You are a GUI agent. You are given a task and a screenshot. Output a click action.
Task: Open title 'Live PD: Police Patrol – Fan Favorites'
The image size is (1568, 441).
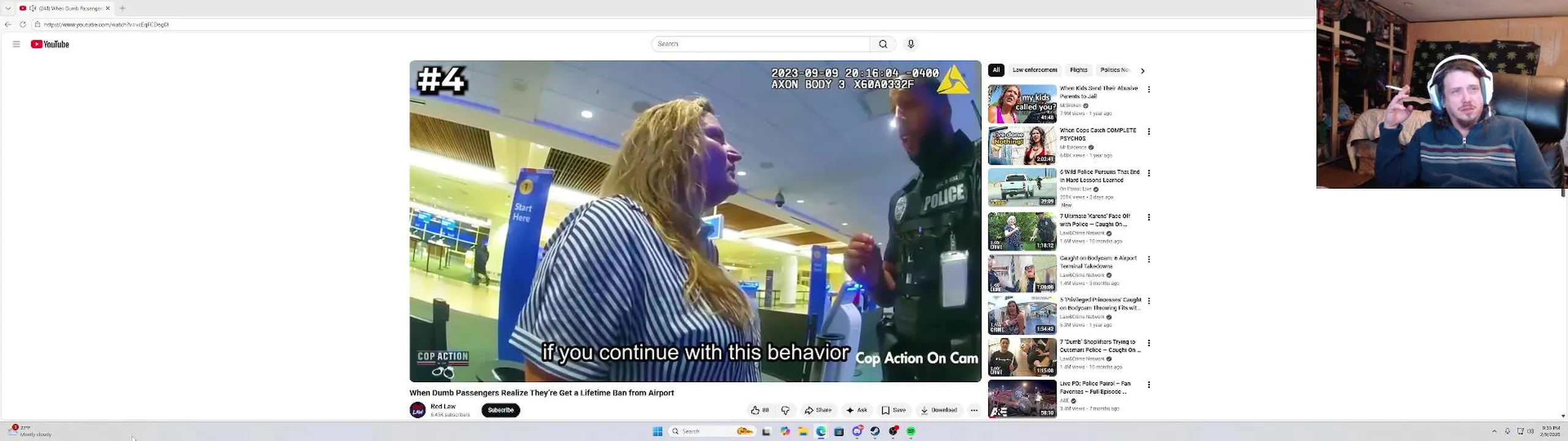tap(1095, 388)
